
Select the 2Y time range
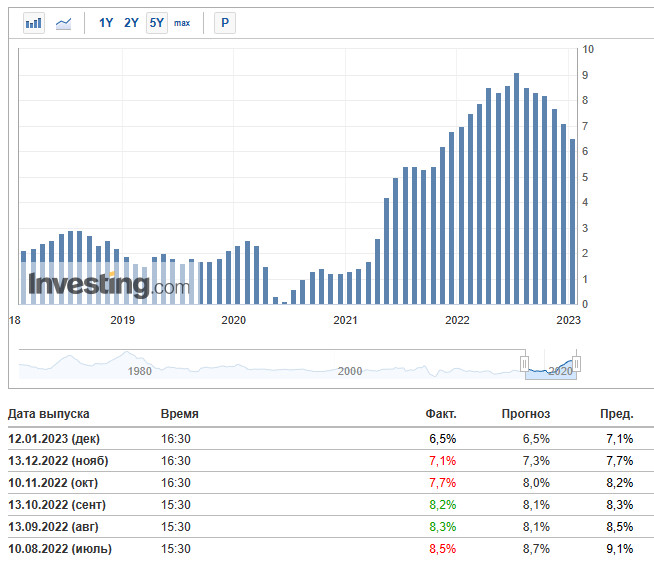[131, 23]
